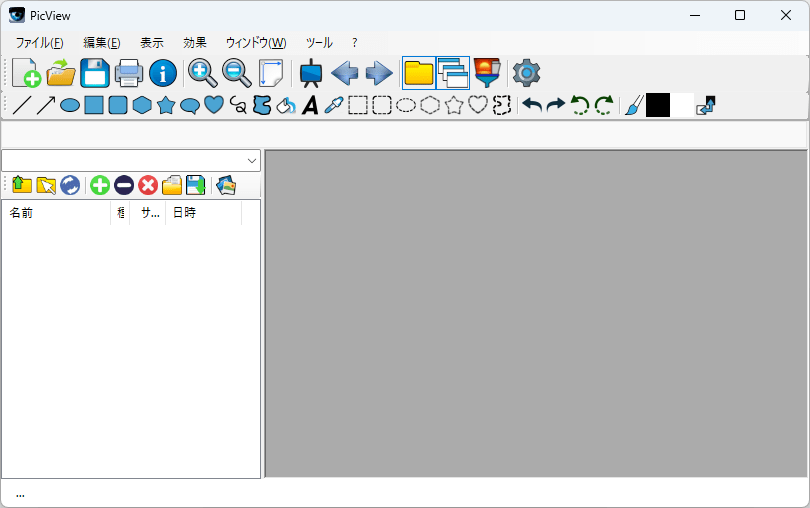Expand the folder path dropdown

tap(251, 161)
